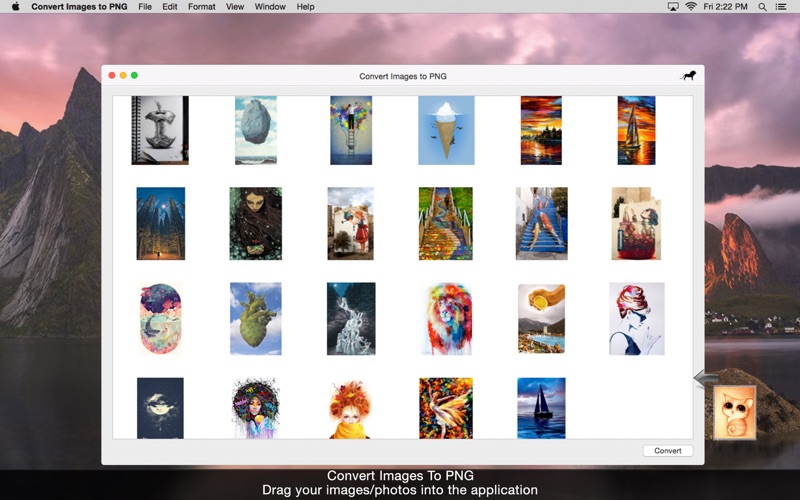Click the cat drawing being dragged in
This screenshot has width=800, height=500.
click(734, 413)
